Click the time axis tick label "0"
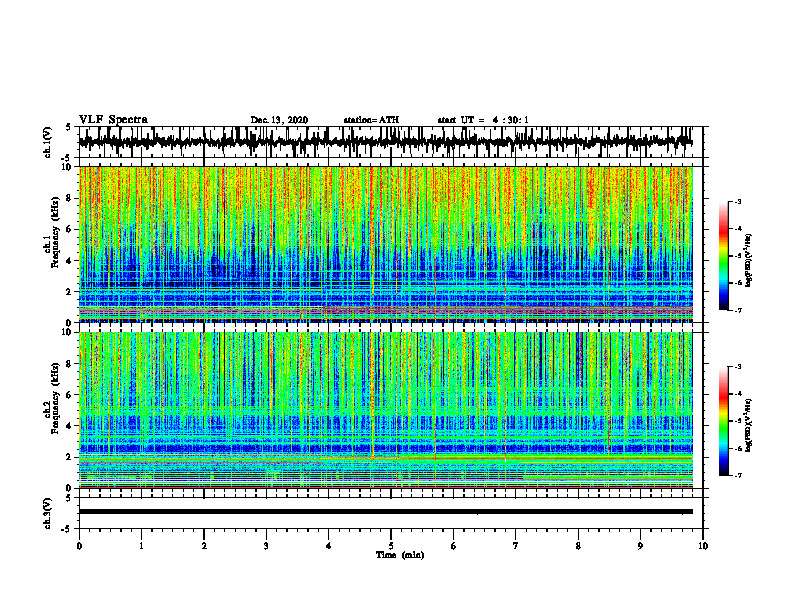The image size is (792, 612). coord(79,546)
